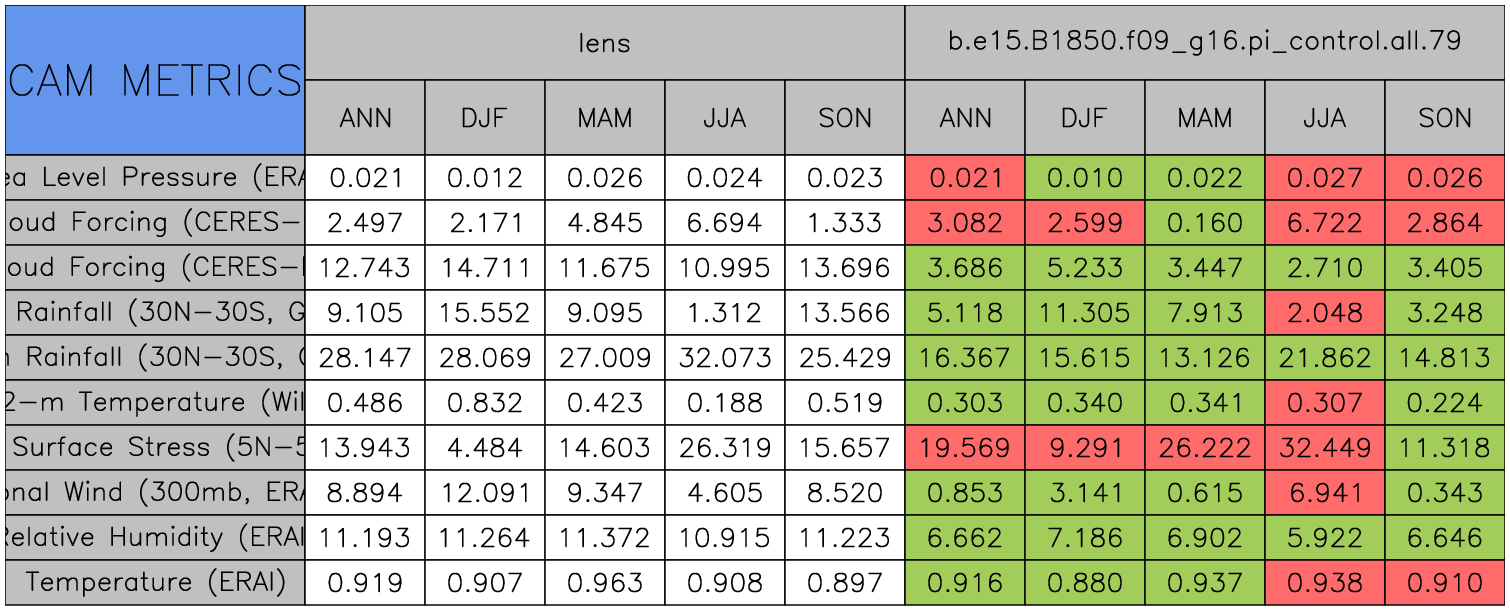Select the green cell showing 16.367
This screenshot has width=1510, height=611.
(964, 357)
